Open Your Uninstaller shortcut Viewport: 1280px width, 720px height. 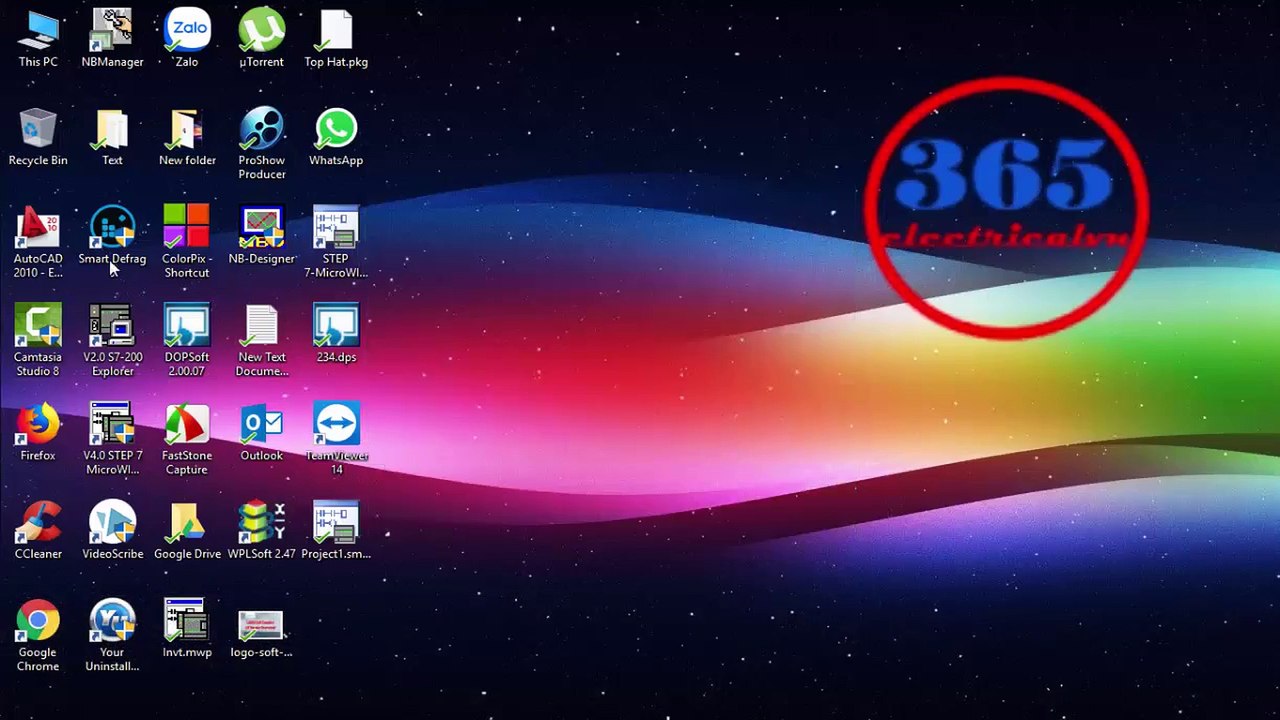click(112, 636)
